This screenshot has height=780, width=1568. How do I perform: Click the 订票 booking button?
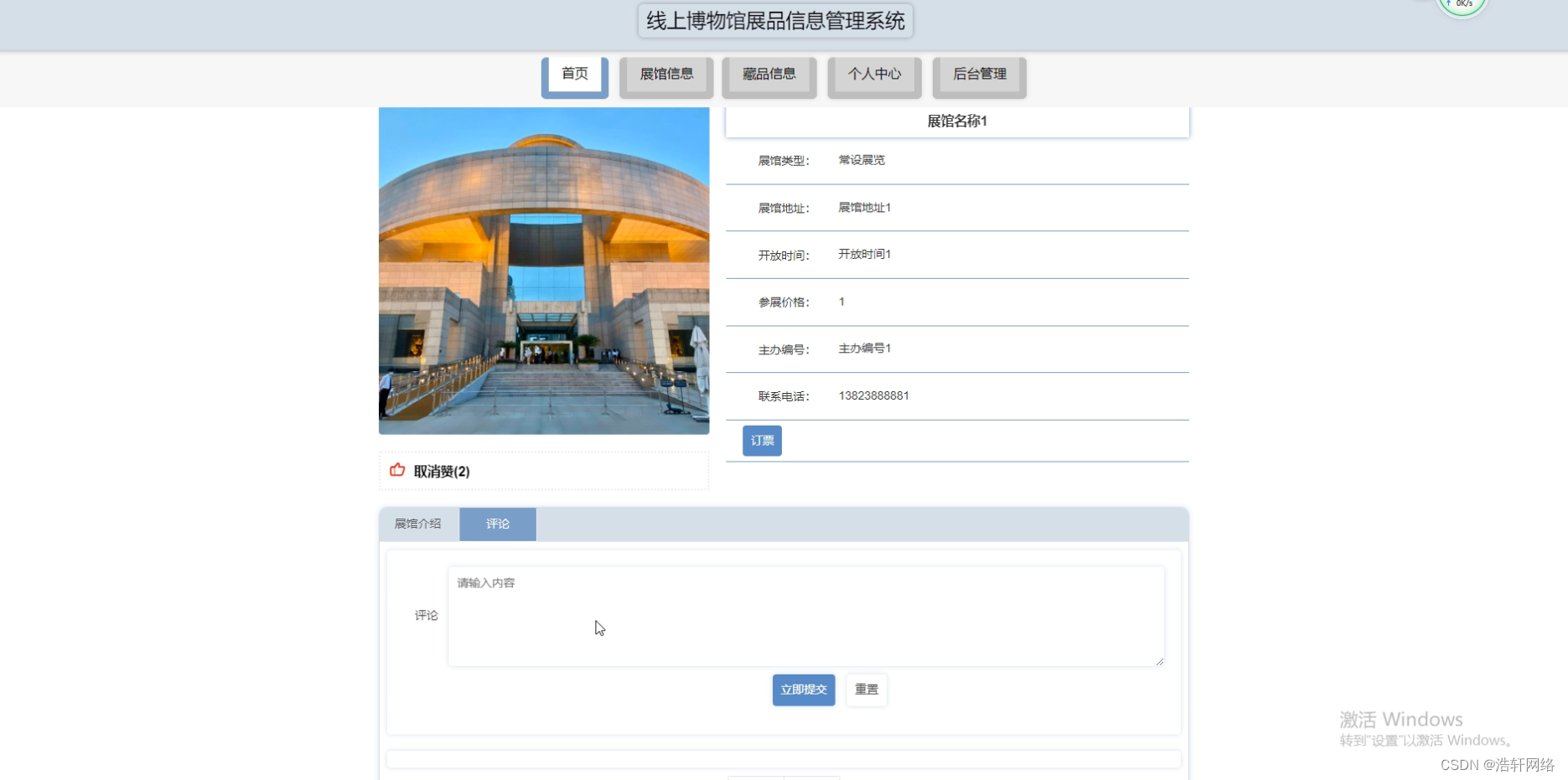tap(761, 440)
